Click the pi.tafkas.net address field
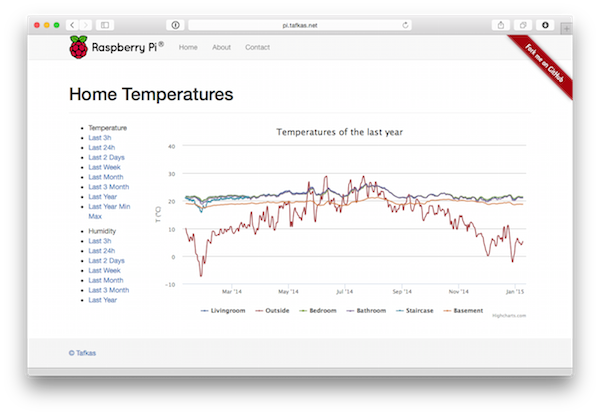600x415 pixels. [300, 25]
